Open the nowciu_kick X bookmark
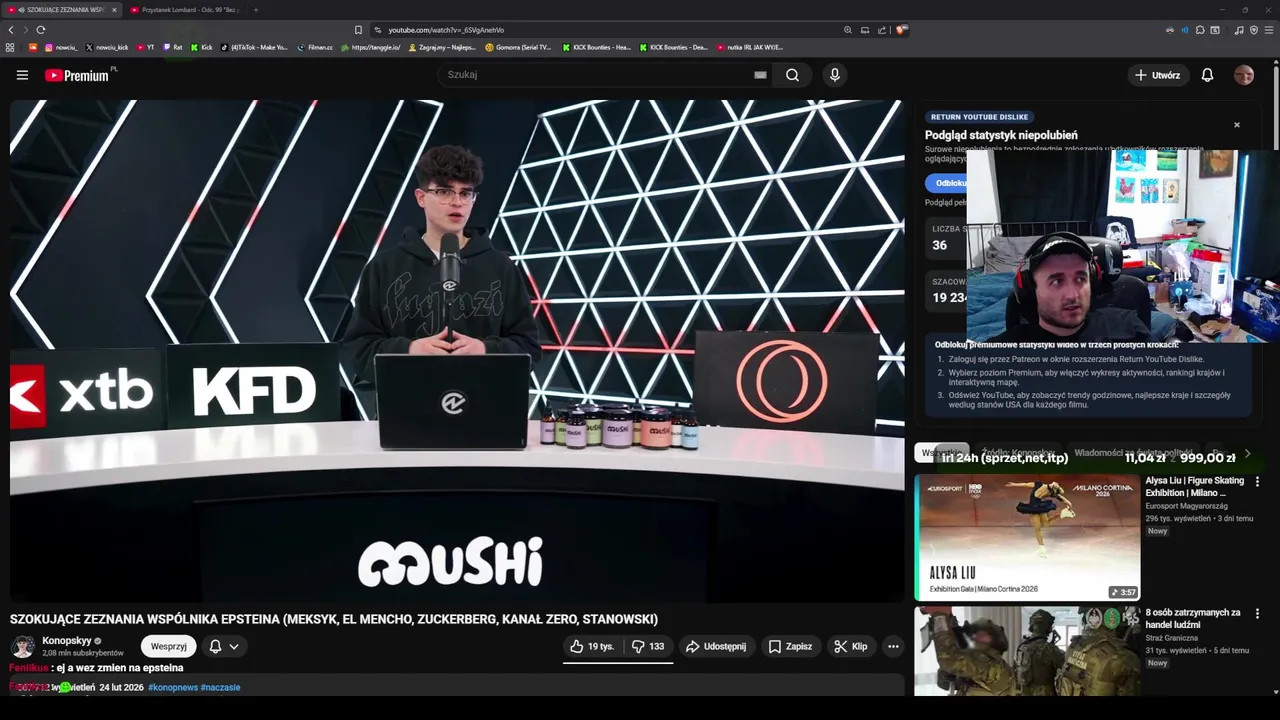 pos(107,47)
